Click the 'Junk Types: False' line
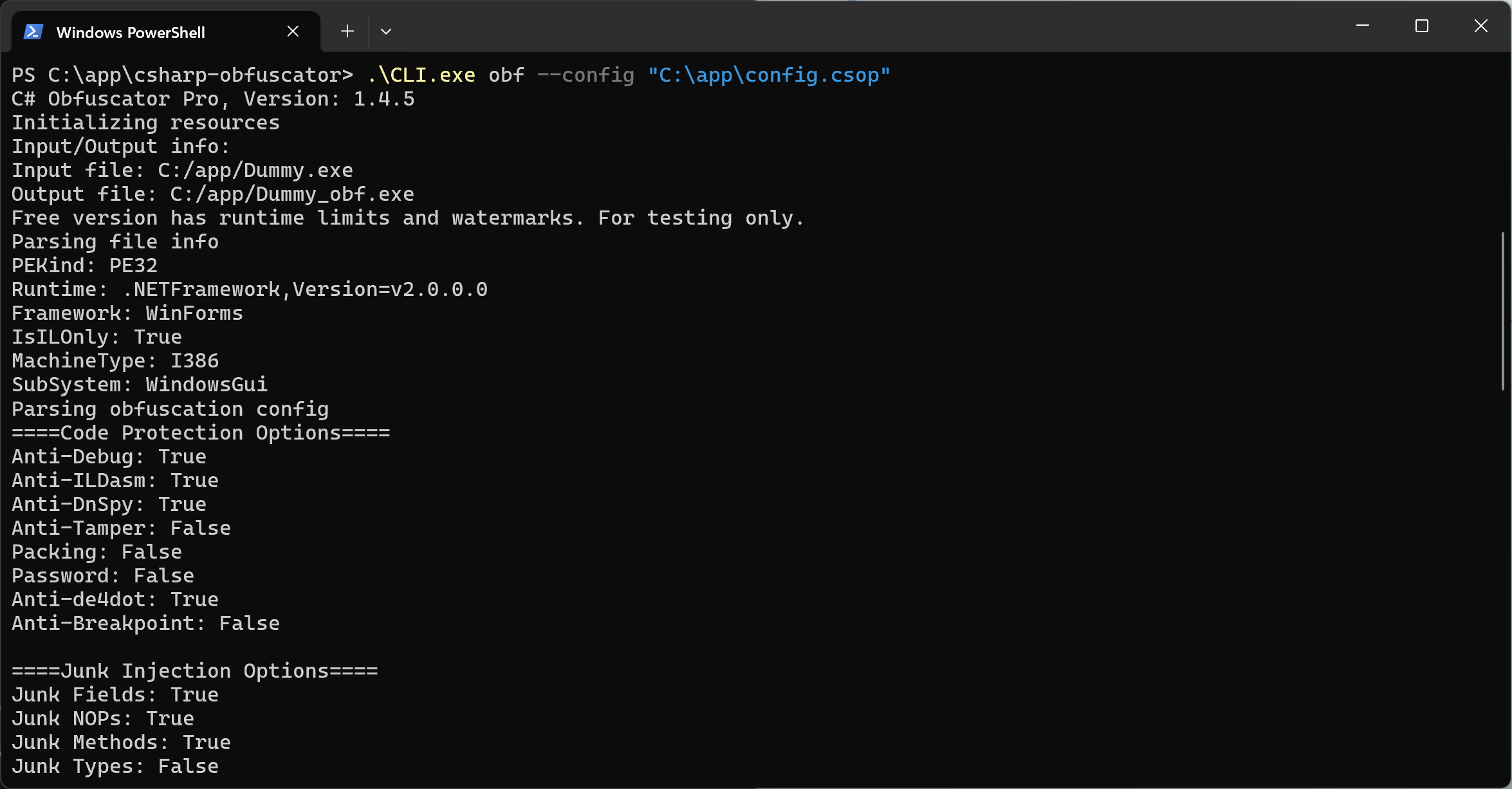The image size is (1512, 789). 114,766
